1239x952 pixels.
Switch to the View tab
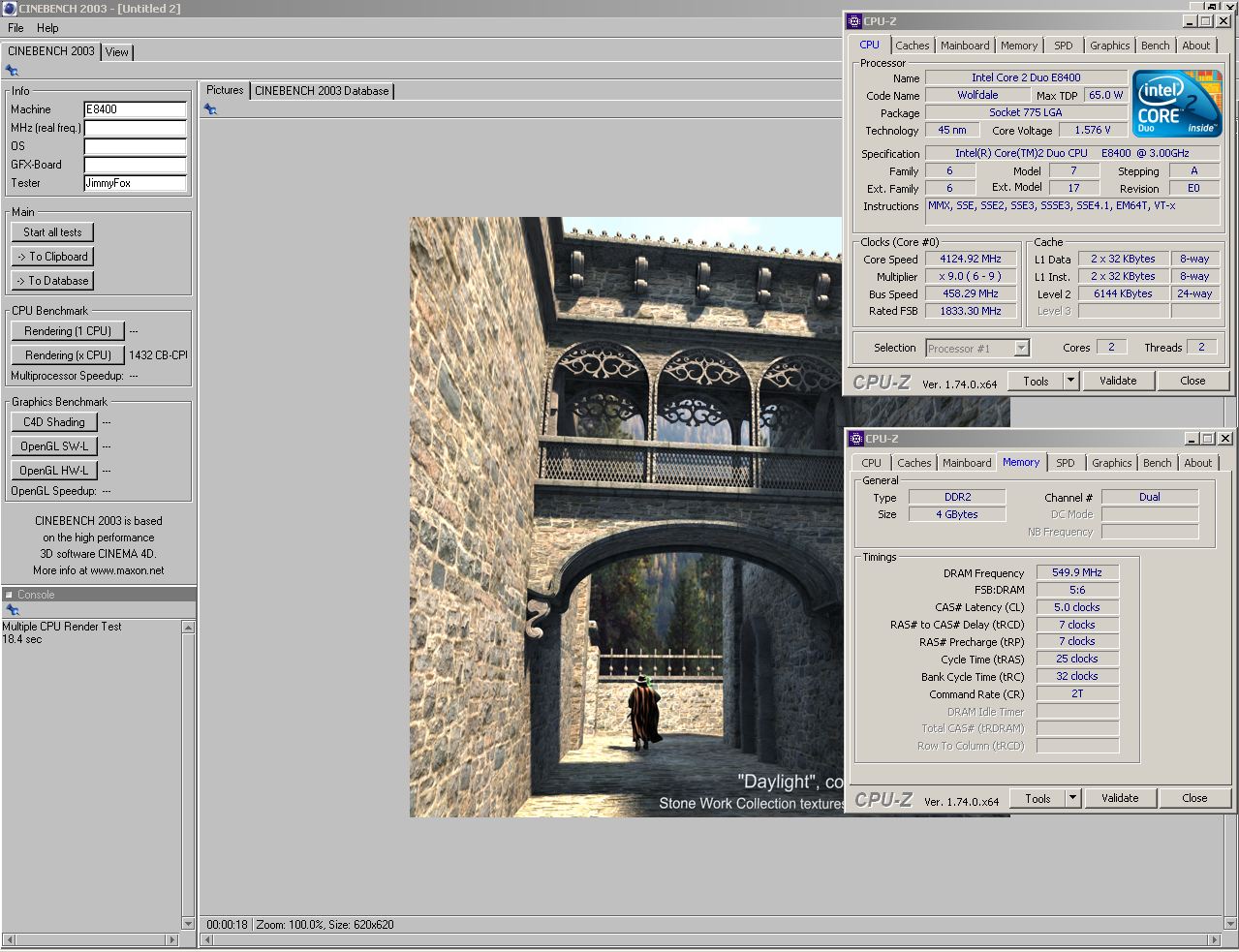tap(117, 52)
